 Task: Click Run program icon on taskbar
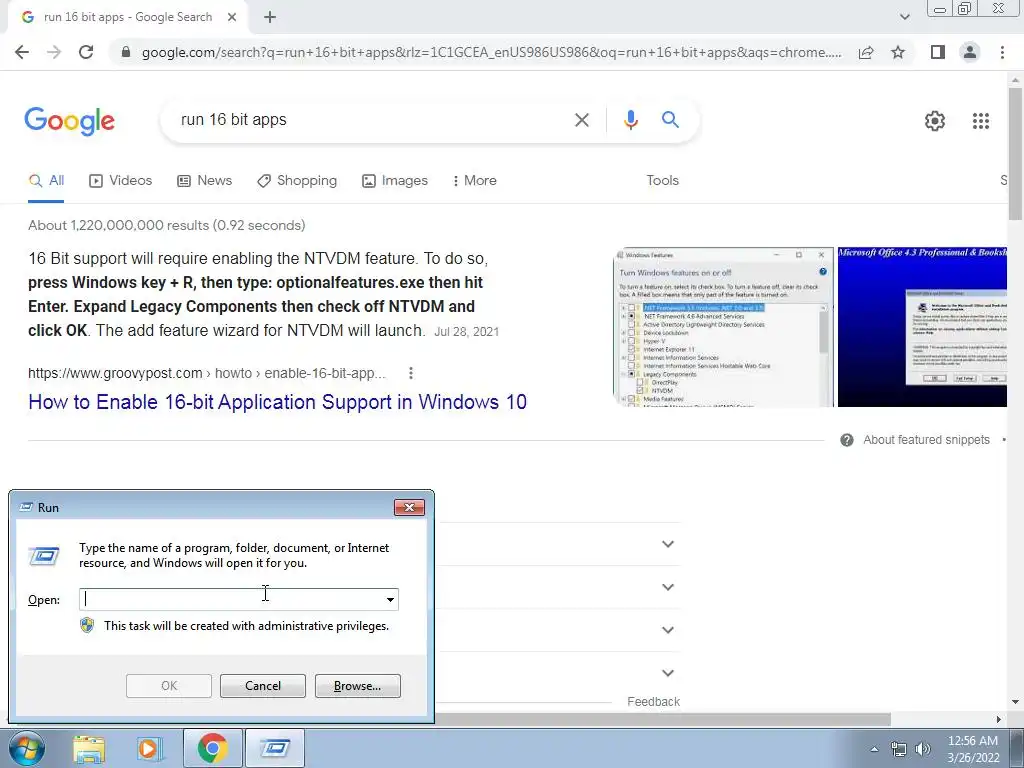(x=274, y=748)
